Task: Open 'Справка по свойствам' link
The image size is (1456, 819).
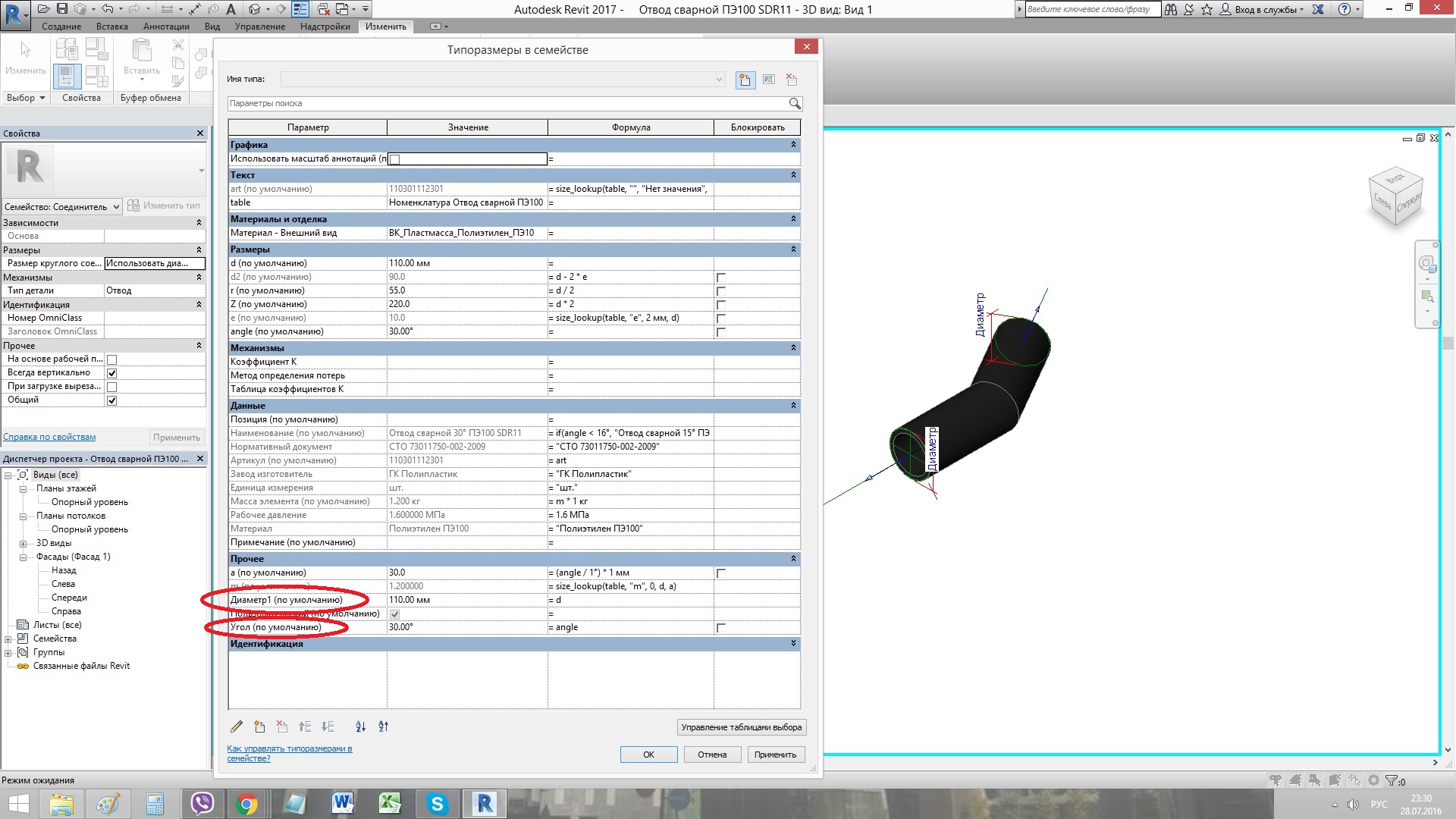Action: 49,438
